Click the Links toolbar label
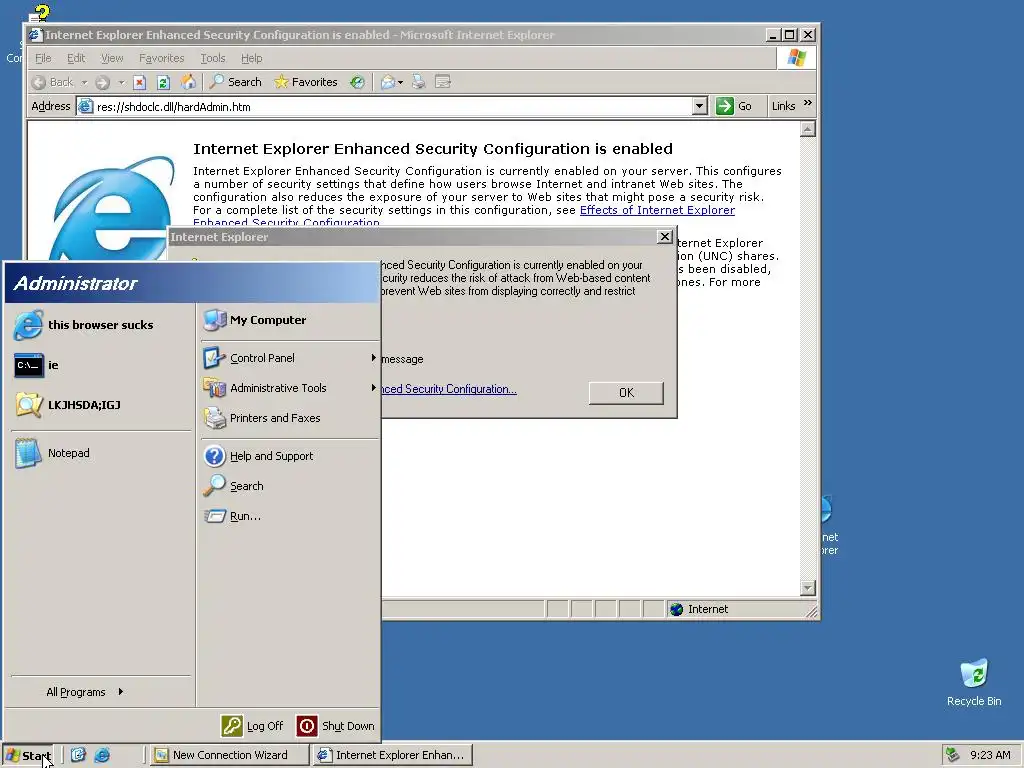 (x=783, y=106)
